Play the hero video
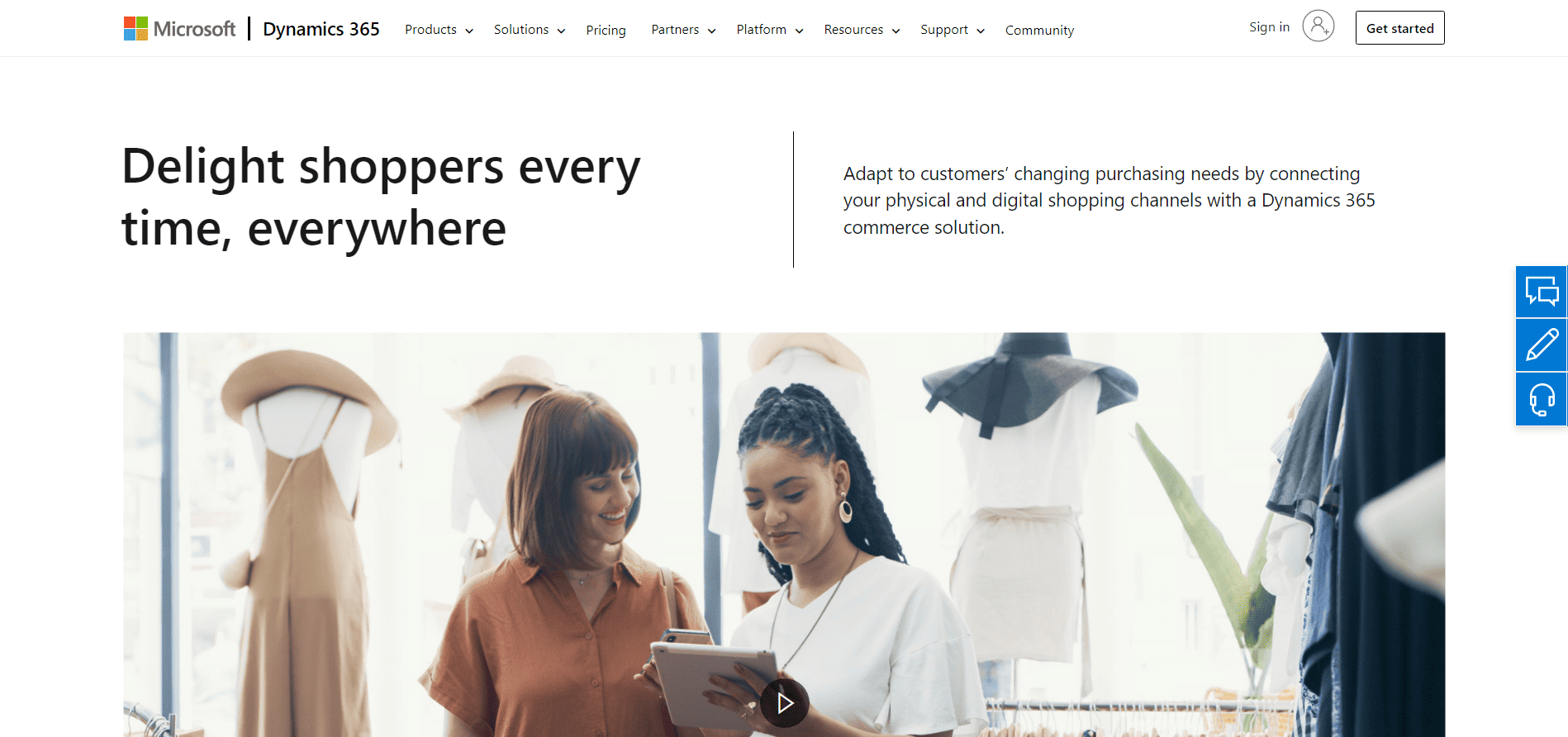1568x737 pixels. point(785,703)
